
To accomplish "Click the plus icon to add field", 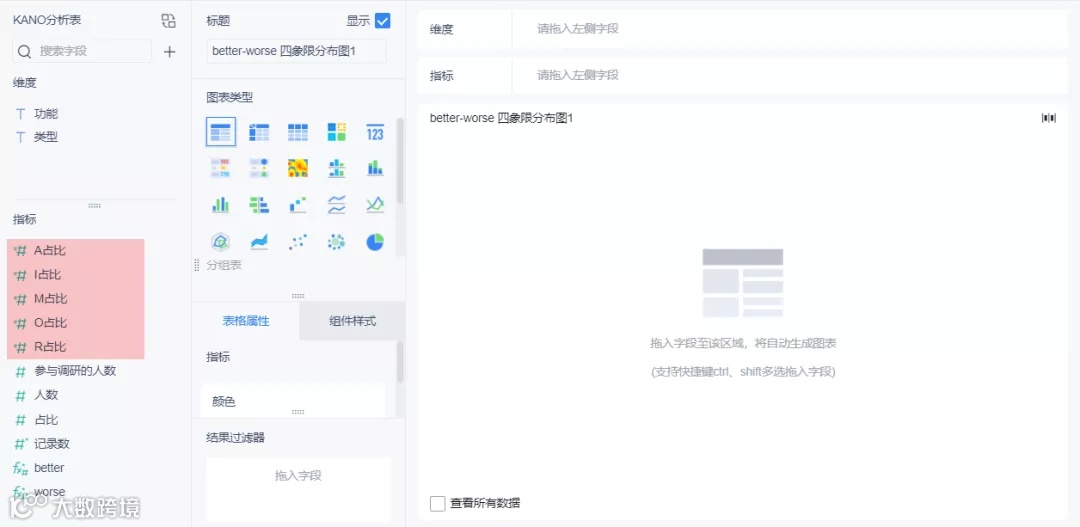I will tap(169, 52).
